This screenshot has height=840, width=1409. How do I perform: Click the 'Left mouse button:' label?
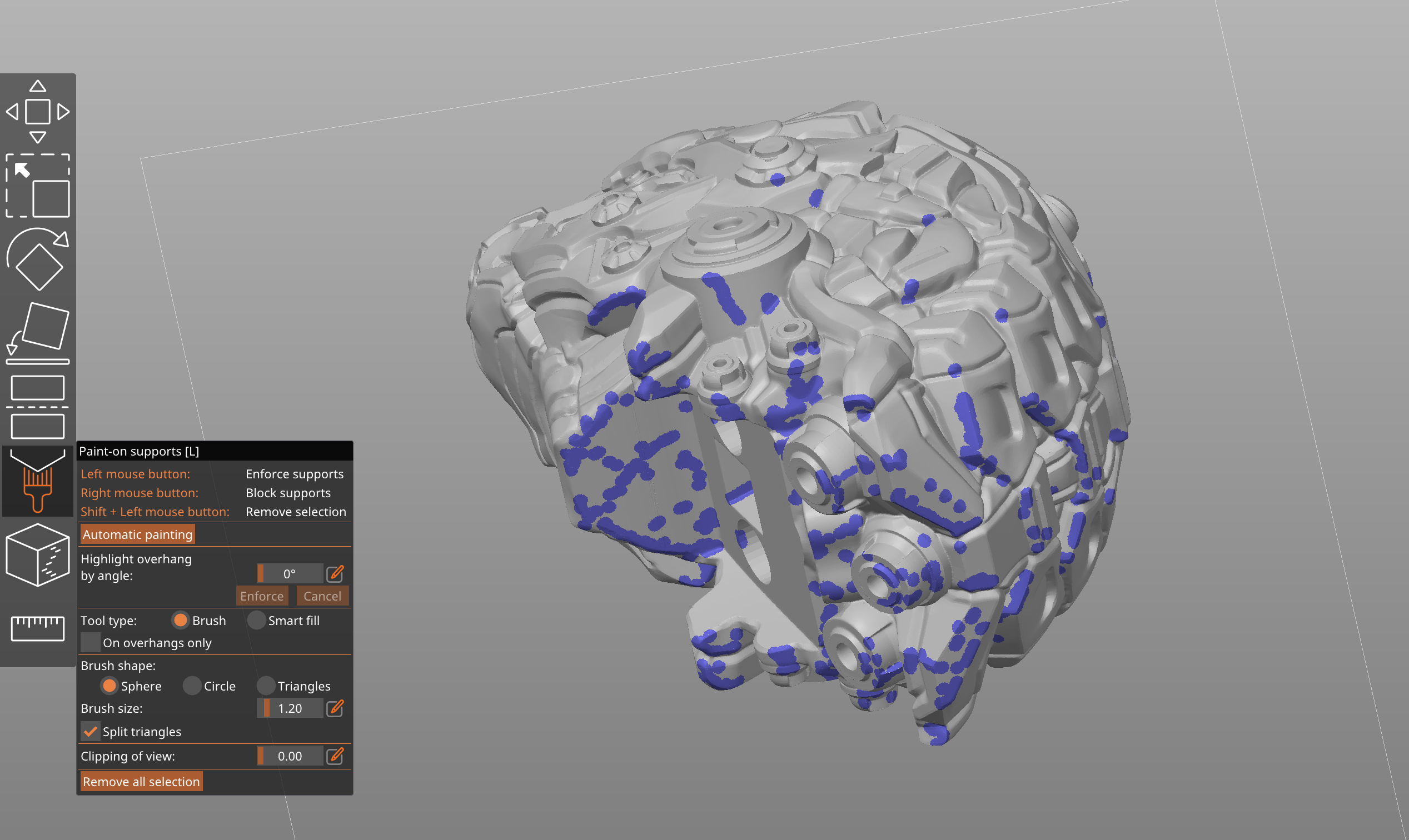[x=136, y=474]
